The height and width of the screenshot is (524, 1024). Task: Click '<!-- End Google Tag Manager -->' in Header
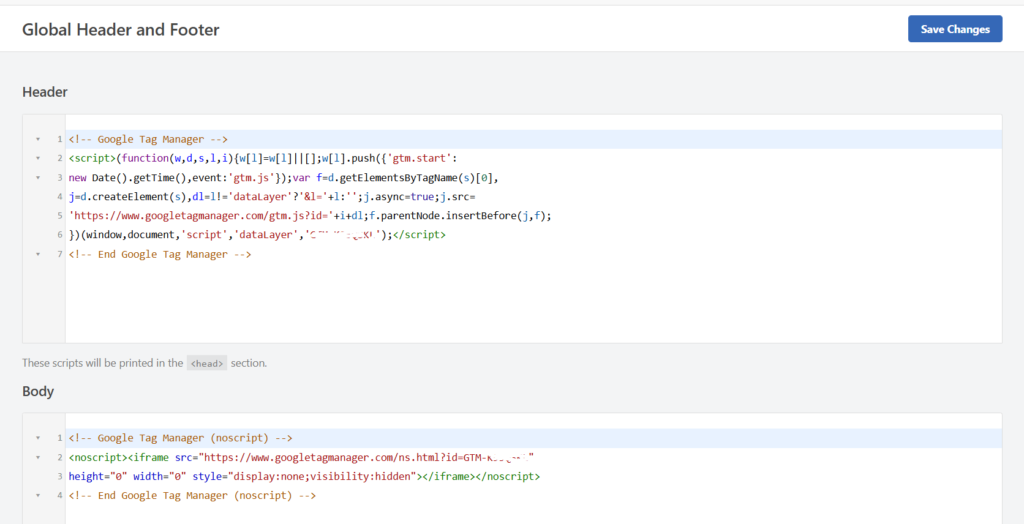tap(159, 254)
